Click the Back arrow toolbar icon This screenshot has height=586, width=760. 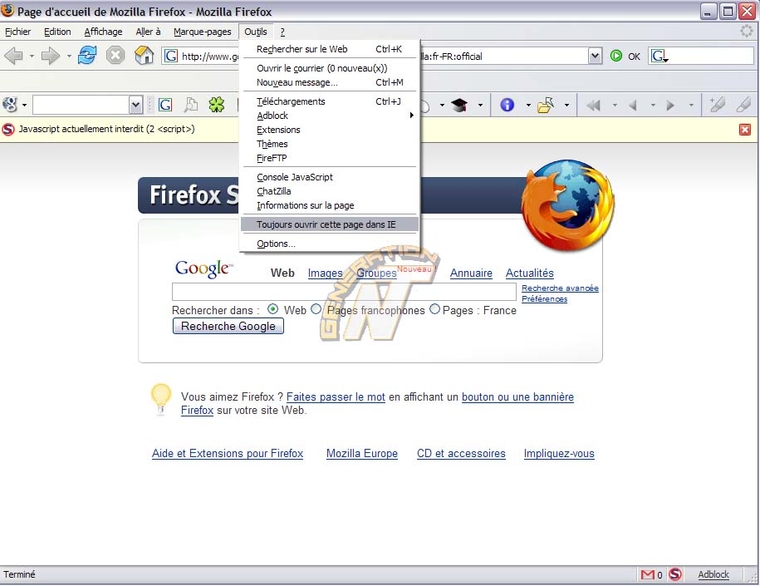[x=14, y=56]
